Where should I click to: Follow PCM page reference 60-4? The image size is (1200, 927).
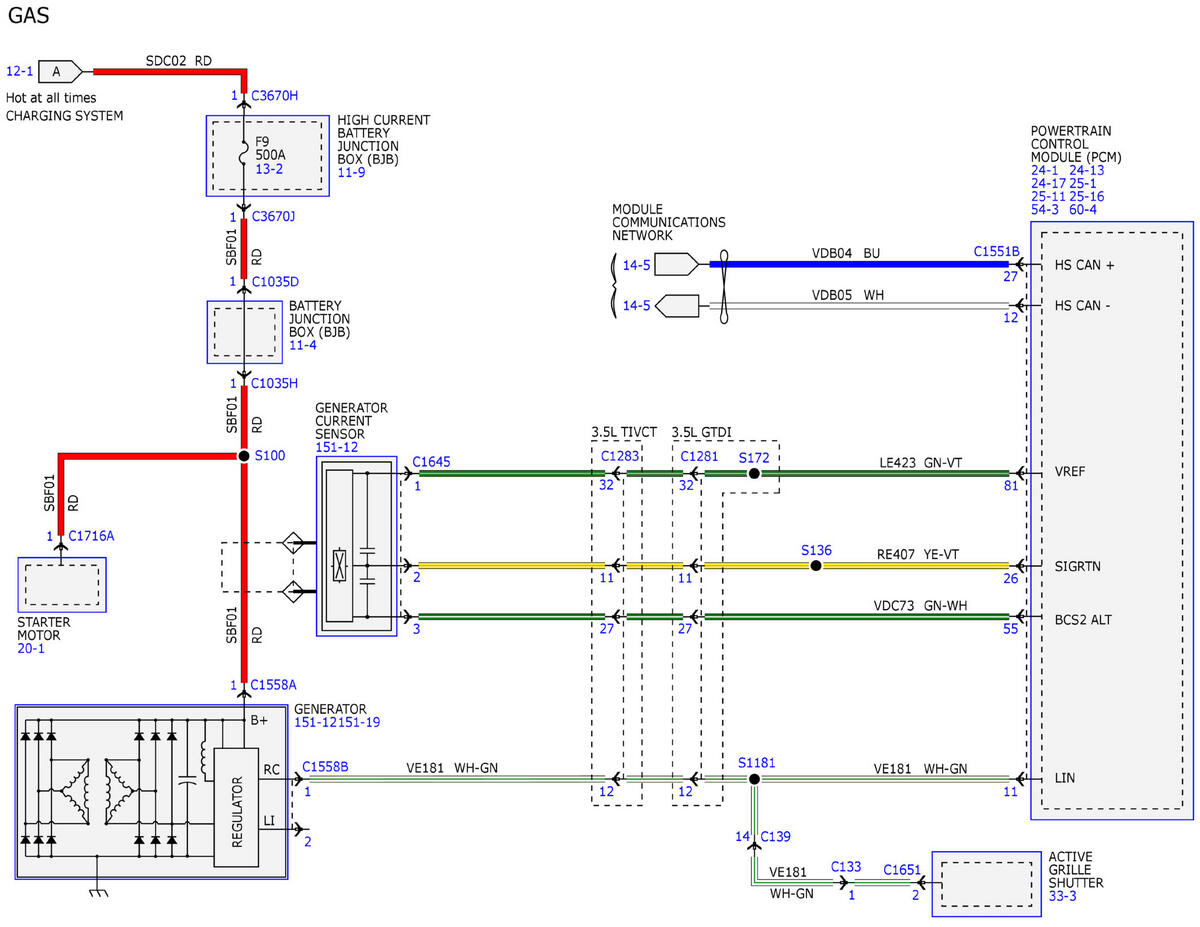click(1083, 209)
